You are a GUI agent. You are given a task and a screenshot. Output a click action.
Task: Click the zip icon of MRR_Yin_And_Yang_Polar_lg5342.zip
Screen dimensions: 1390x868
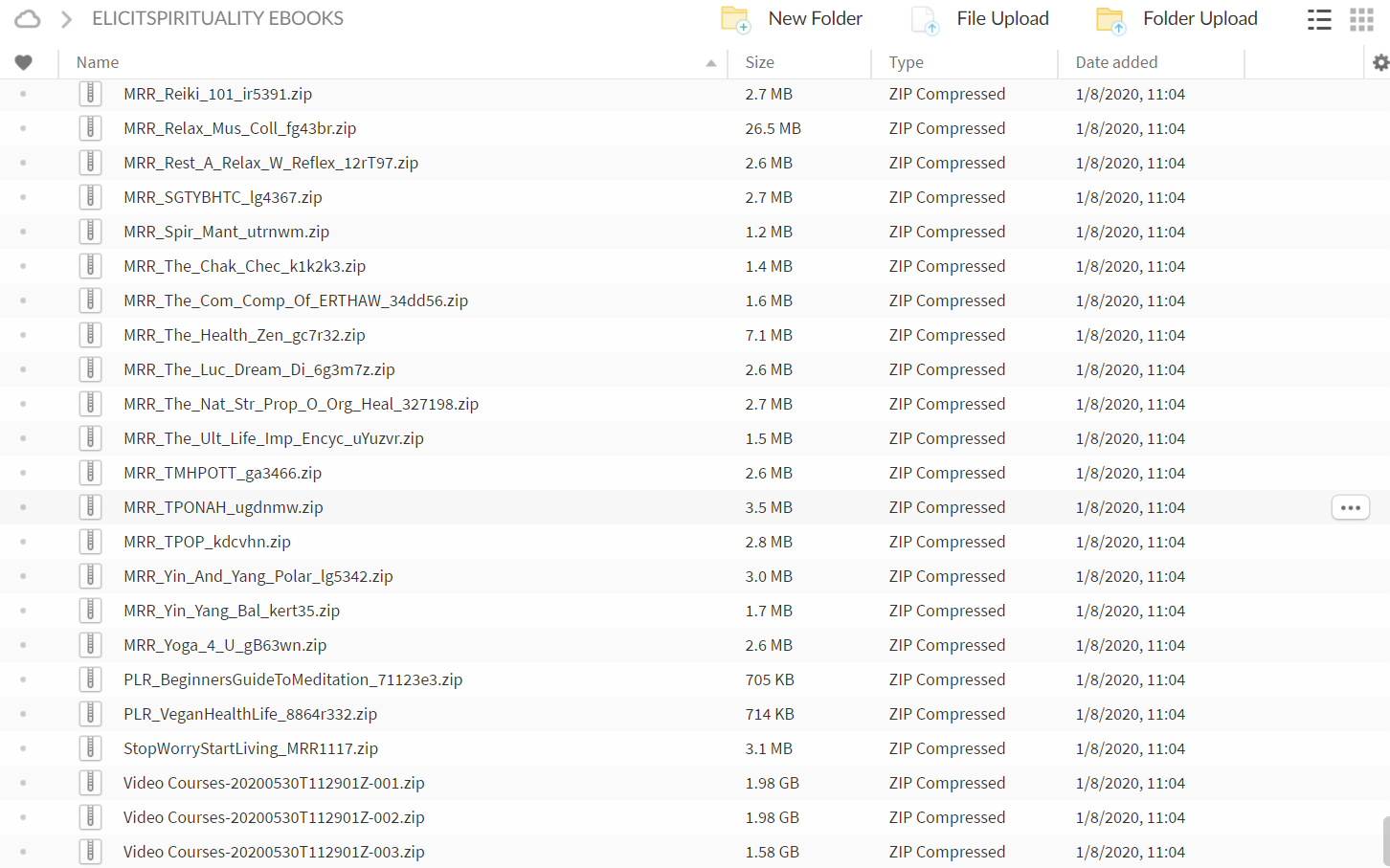point(90,576)
